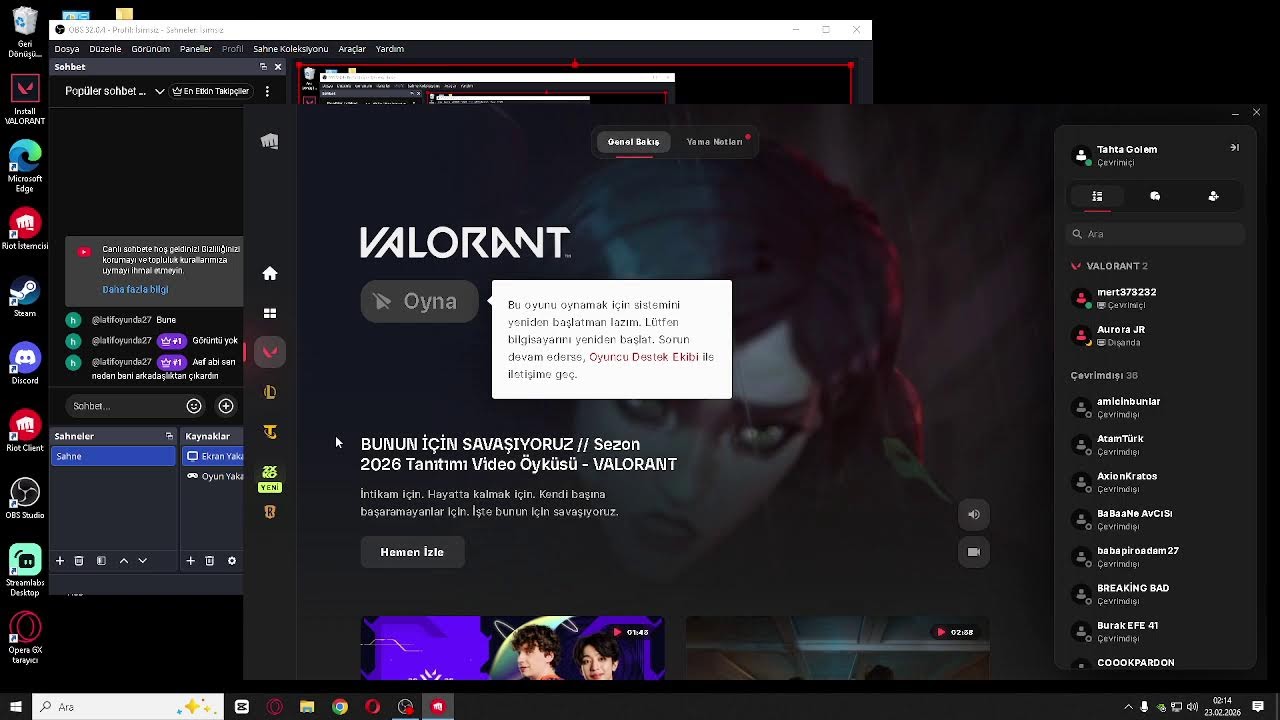The width and height of the screenshot is (1280, 720).
Task: Open Görünüm menu in OBS
Action: click(x=151, y=49)
